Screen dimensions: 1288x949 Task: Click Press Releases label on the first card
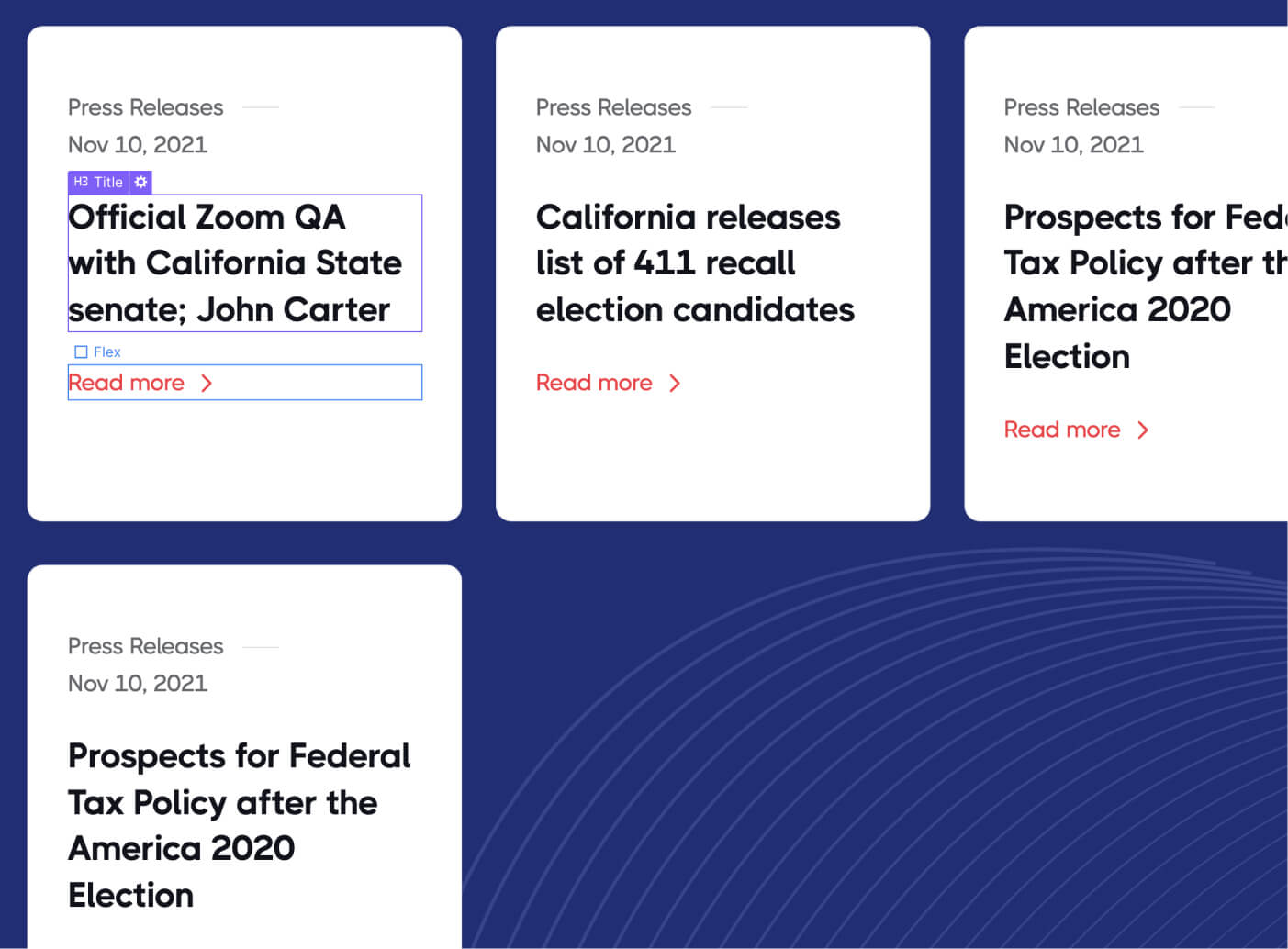[145, 107]
